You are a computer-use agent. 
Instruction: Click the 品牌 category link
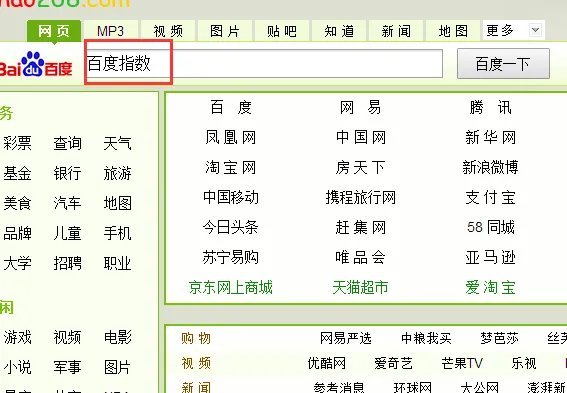17,233
